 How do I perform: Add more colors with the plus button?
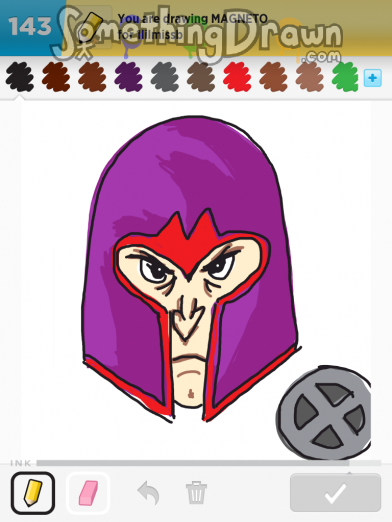coord(372,78)
